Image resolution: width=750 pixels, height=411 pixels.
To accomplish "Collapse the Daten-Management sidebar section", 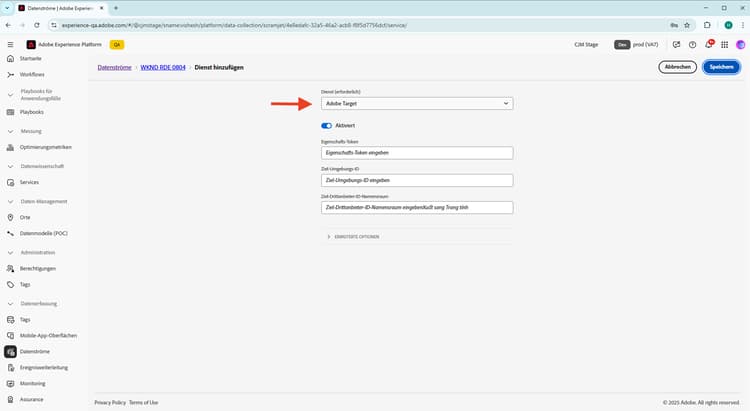I will tap(10, 202).
